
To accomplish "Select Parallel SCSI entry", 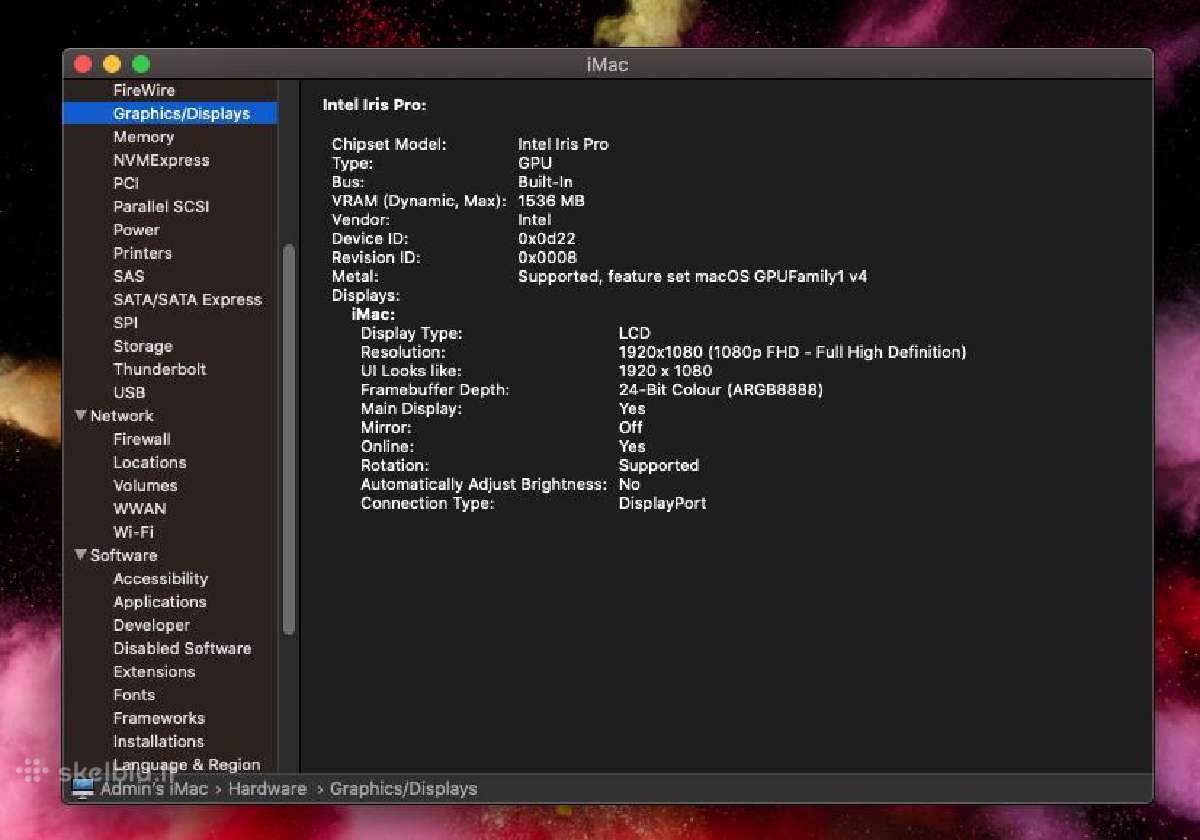I will coord(161,206).
